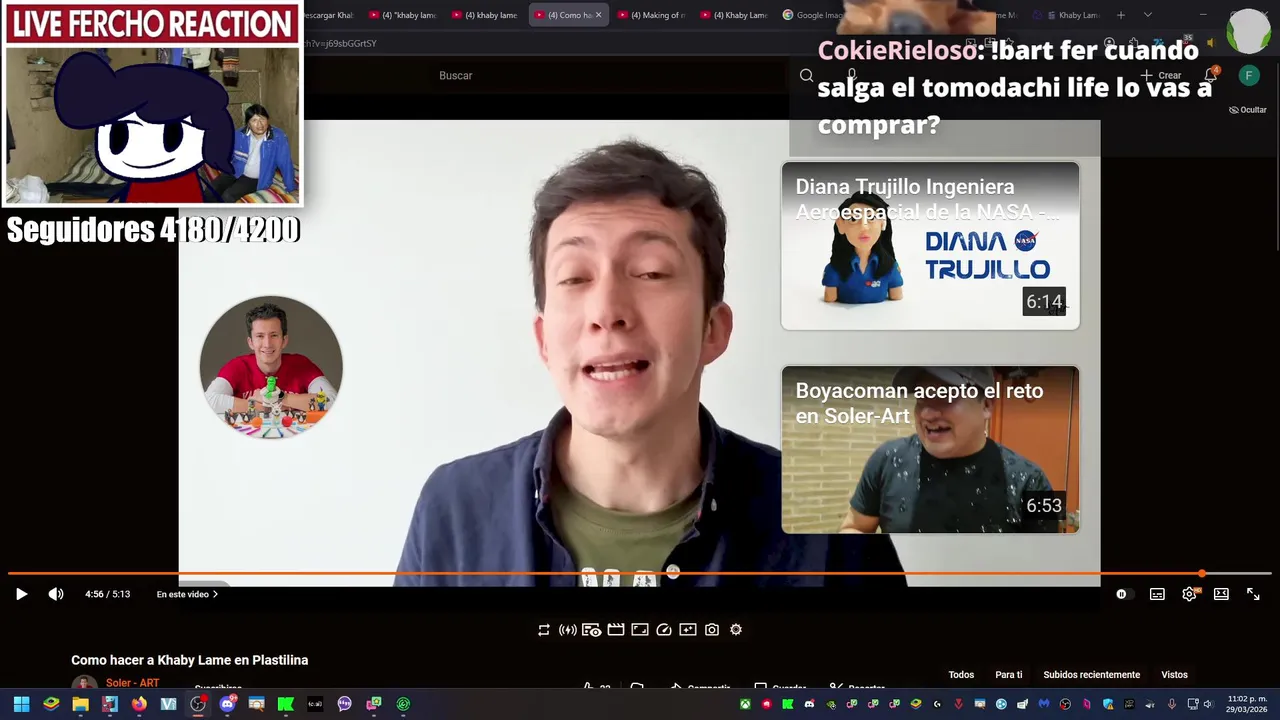Switch to the '(4) "khaby lame' tab
Viewport: 1280px width, 720px height.
402,15
